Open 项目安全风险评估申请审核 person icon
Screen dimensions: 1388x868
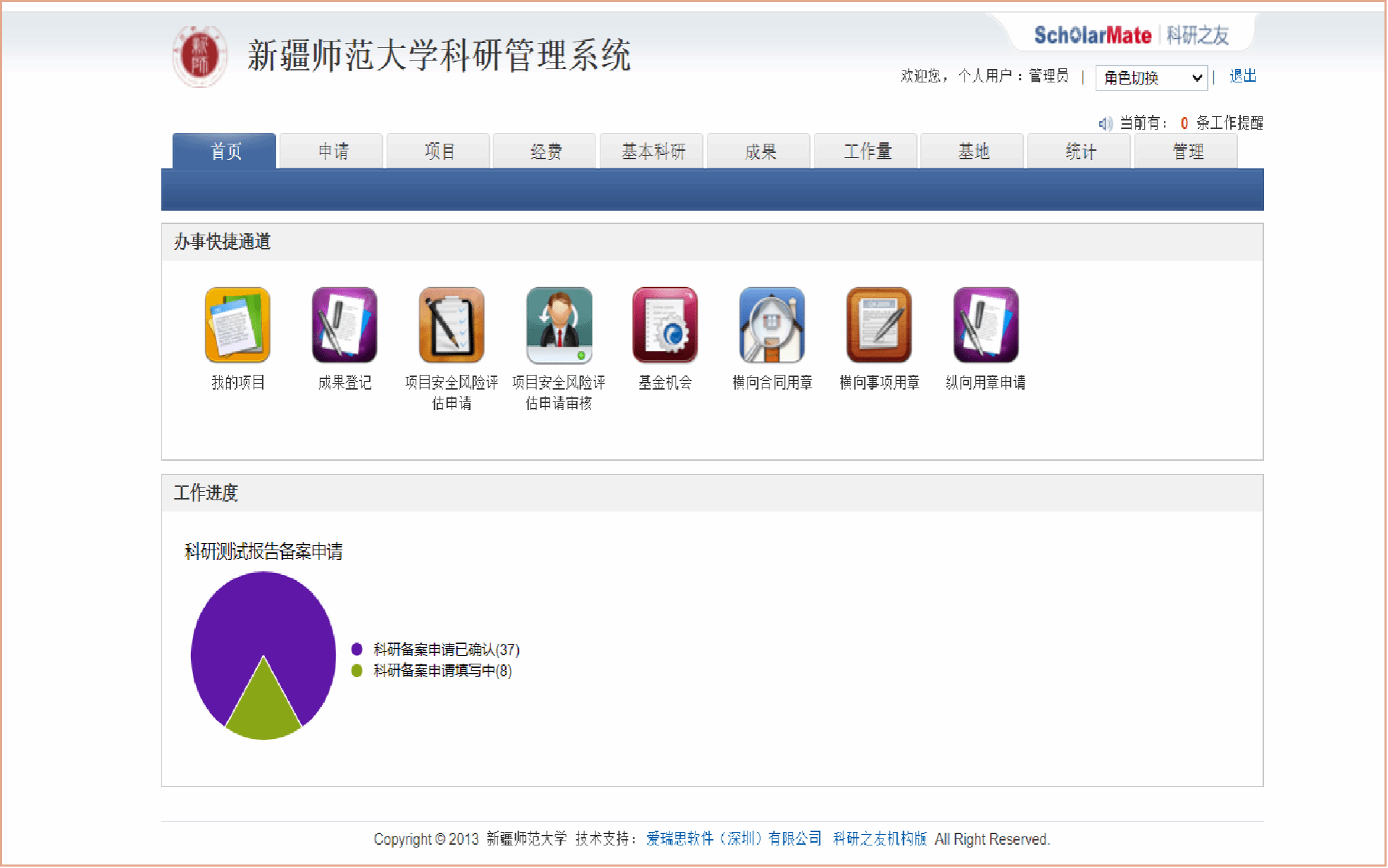[559, 325]
